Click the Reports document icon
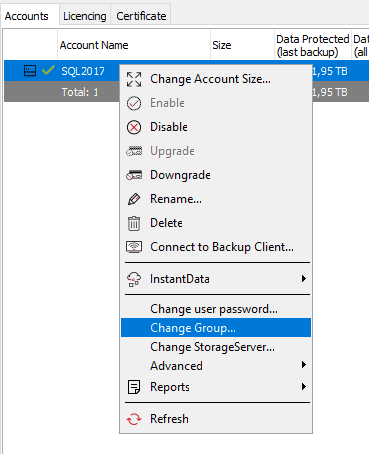The image size is (369, 454). pyautogui.click(x=134, y=387)
